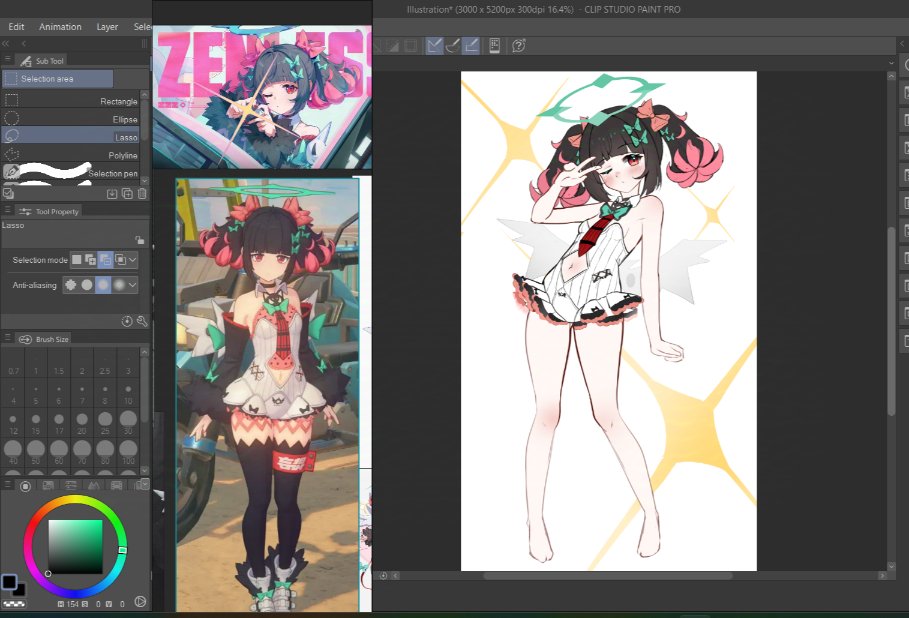
Task: Click the single left chevron in palette dock
Action: pos(24,43)
